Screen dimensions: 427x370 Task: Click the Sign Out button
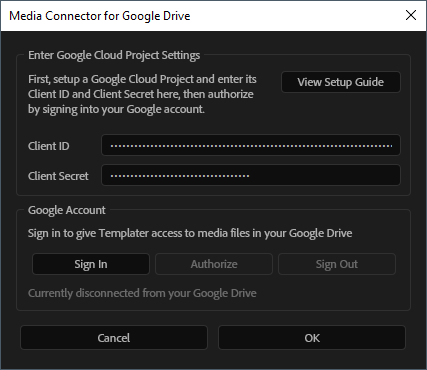pyautogui.click(x=337, y=264)
